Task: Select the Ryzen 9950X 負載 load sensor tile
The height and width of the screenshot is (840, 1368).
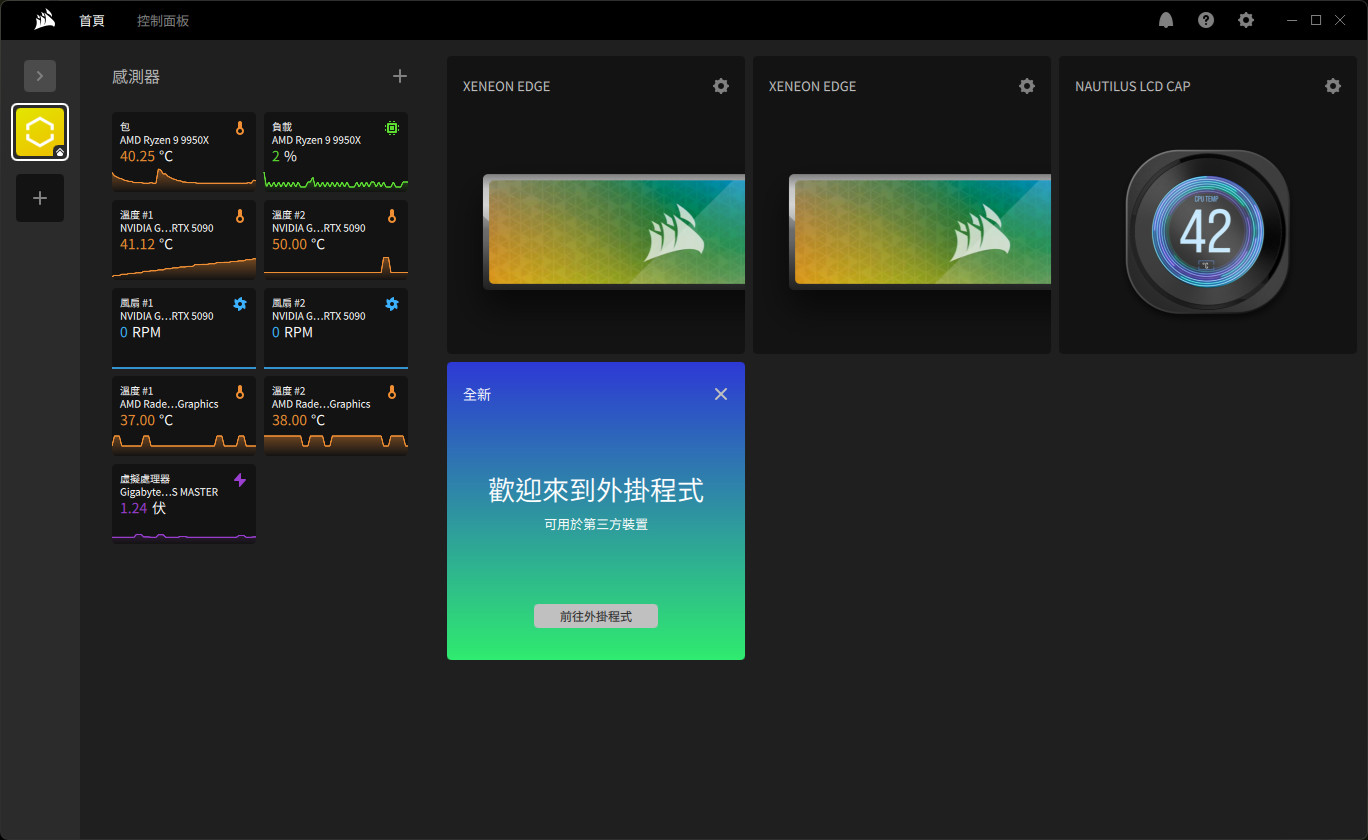Action: click(336, 151)
